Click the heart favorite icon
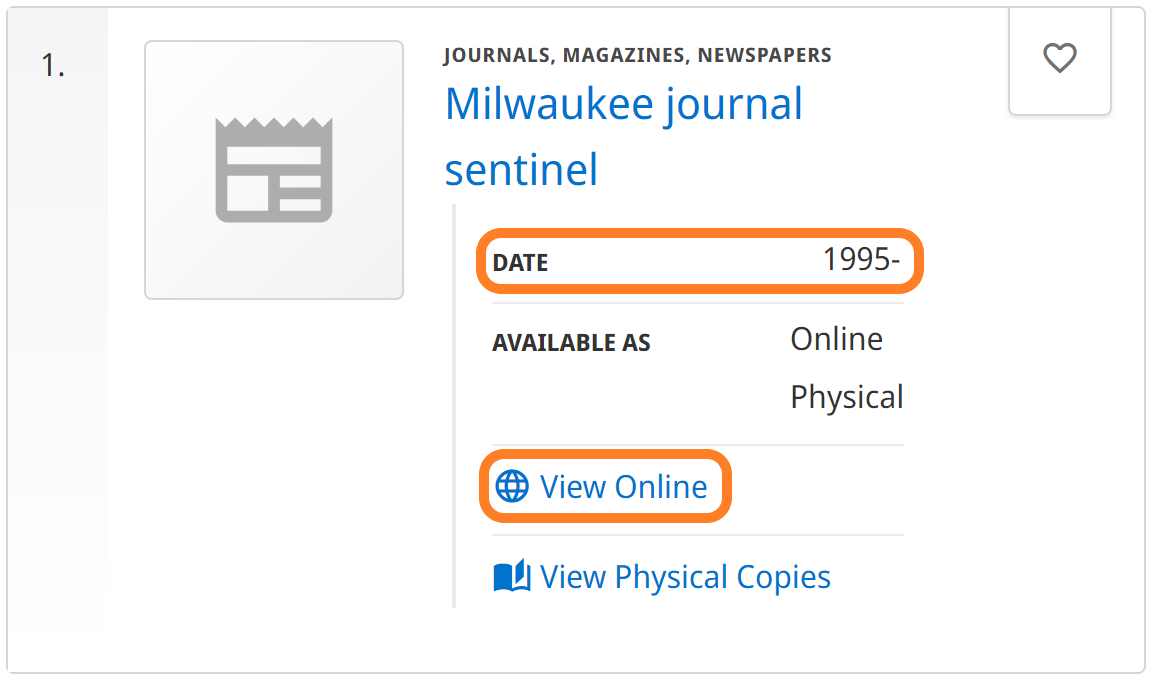Viewport: 1152px width, 679px height. (1059, 59)
